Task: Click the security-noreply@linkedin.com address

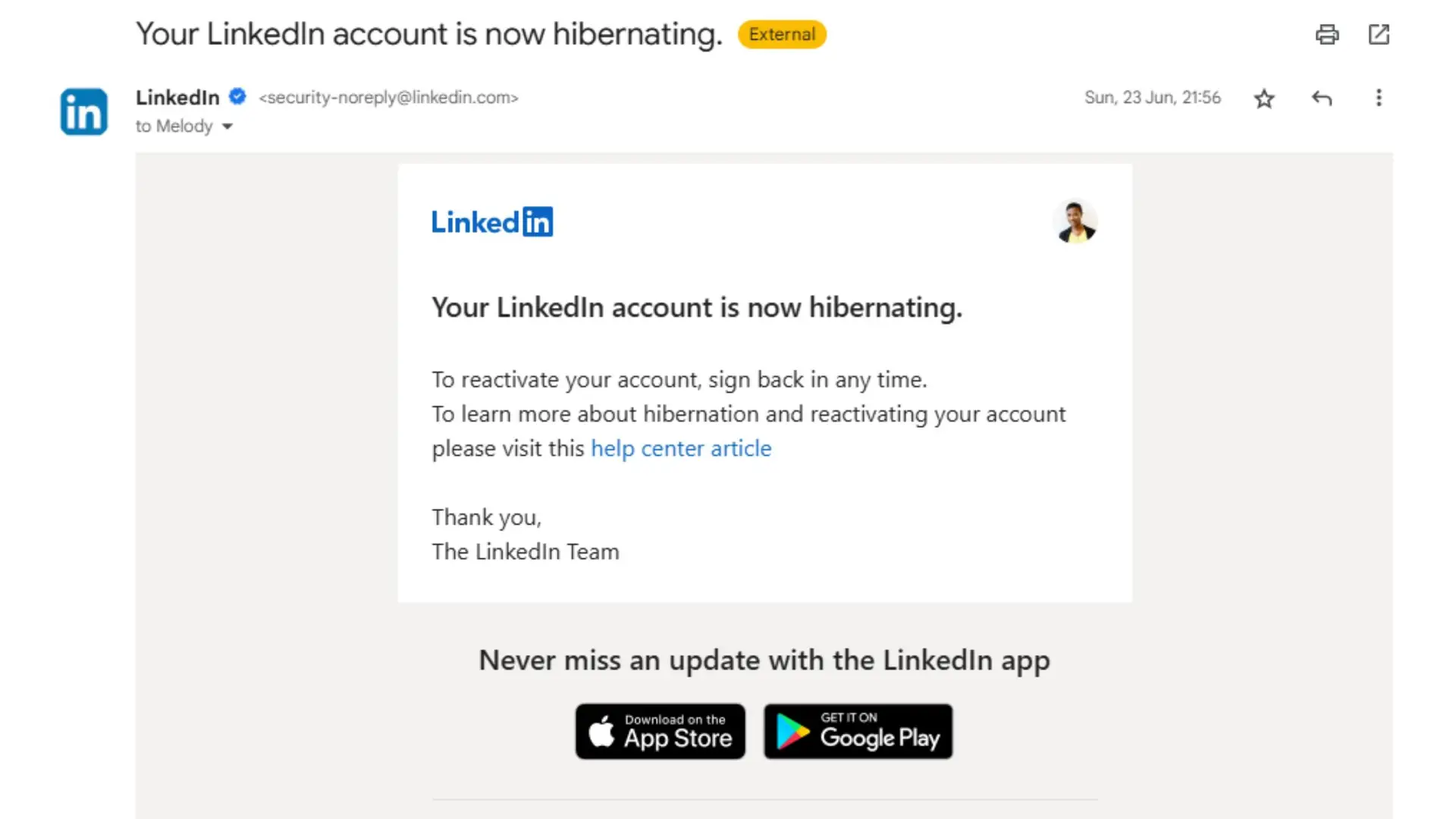Action: pyautogui.click(x=388, y=98)
